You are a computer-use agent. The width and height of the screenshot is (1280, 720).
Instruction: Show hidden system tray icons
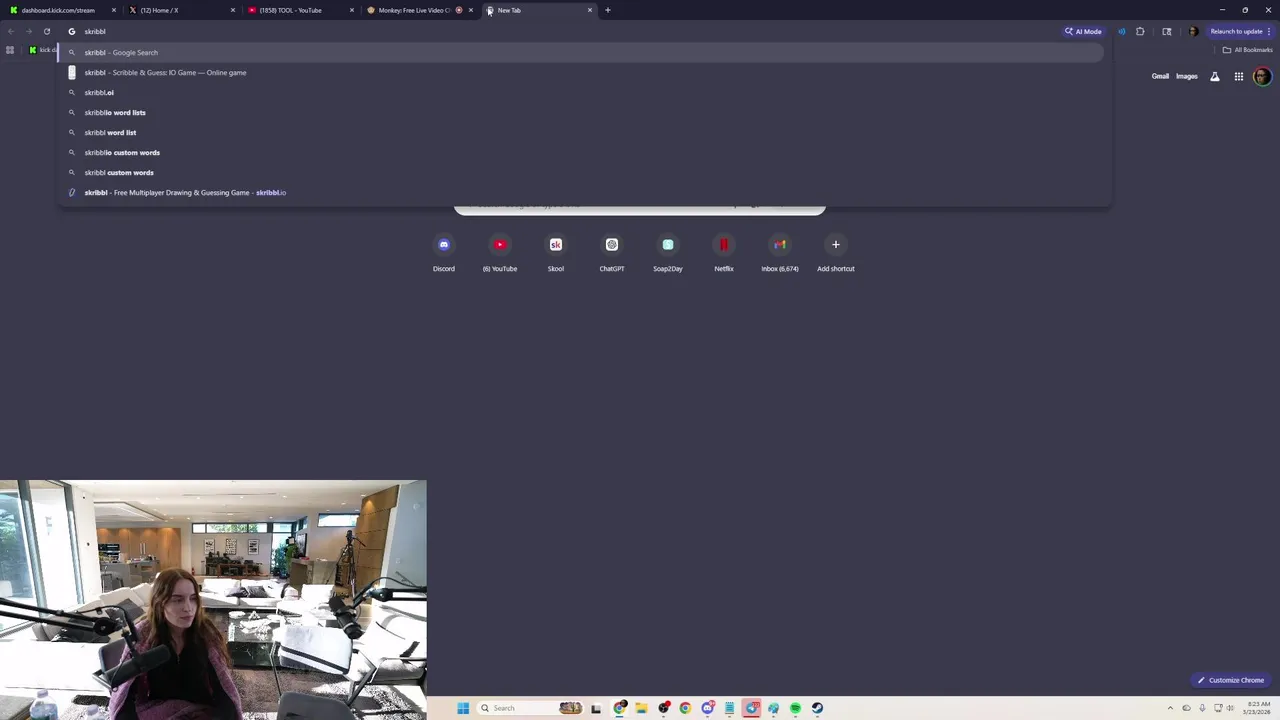(x=1170, y=708)
